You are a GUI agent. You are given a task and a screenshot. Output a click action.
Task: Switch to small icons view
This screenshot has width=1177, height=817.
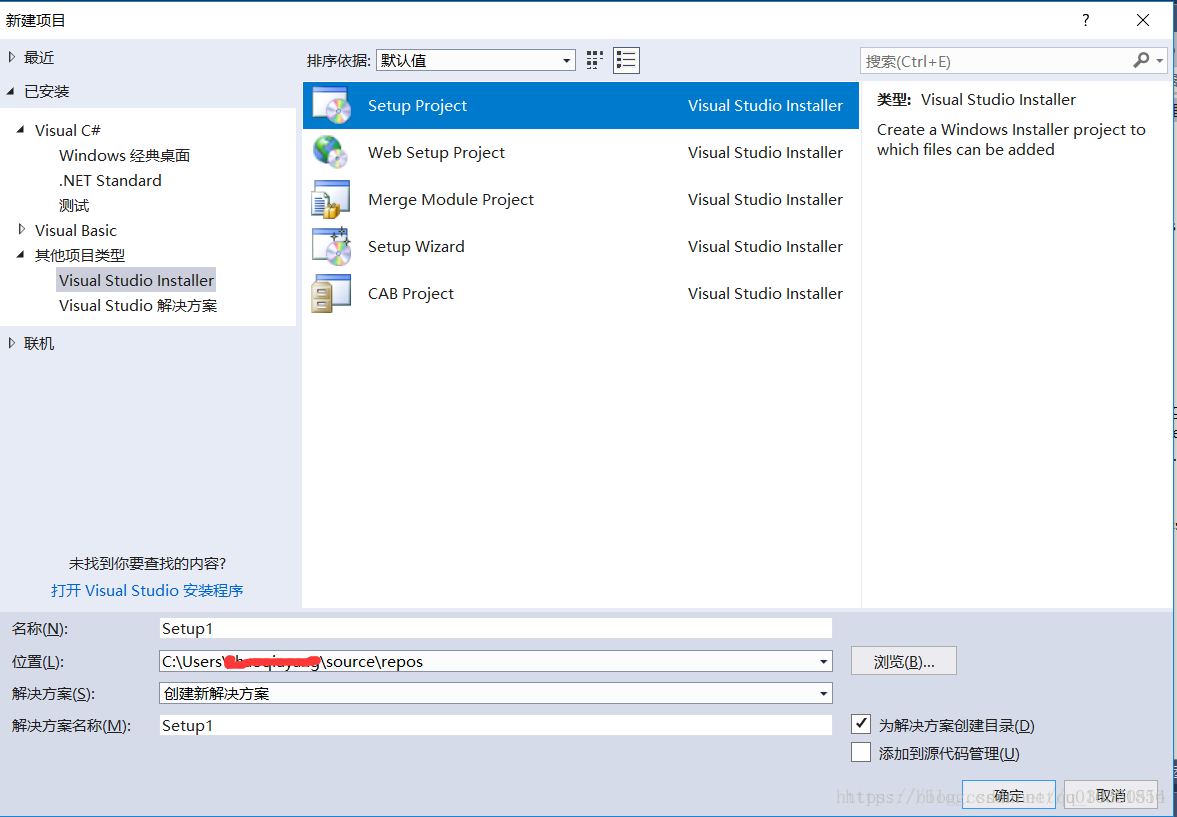[595, 60]
